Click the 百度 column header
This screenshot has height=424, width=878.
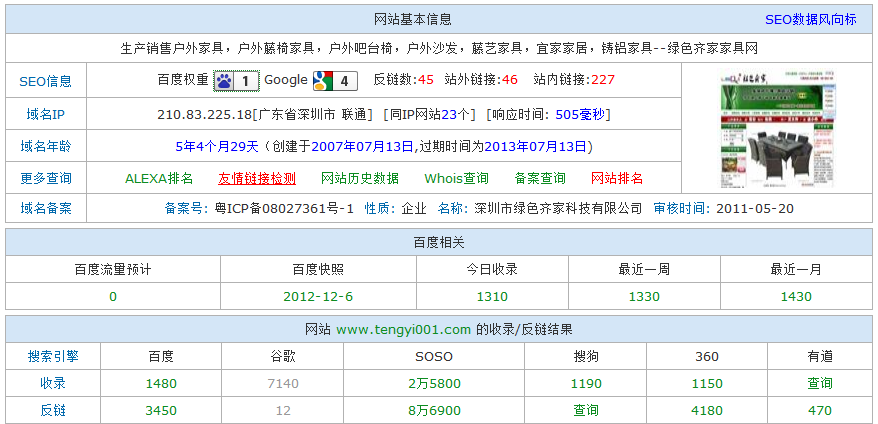(161, 356)
